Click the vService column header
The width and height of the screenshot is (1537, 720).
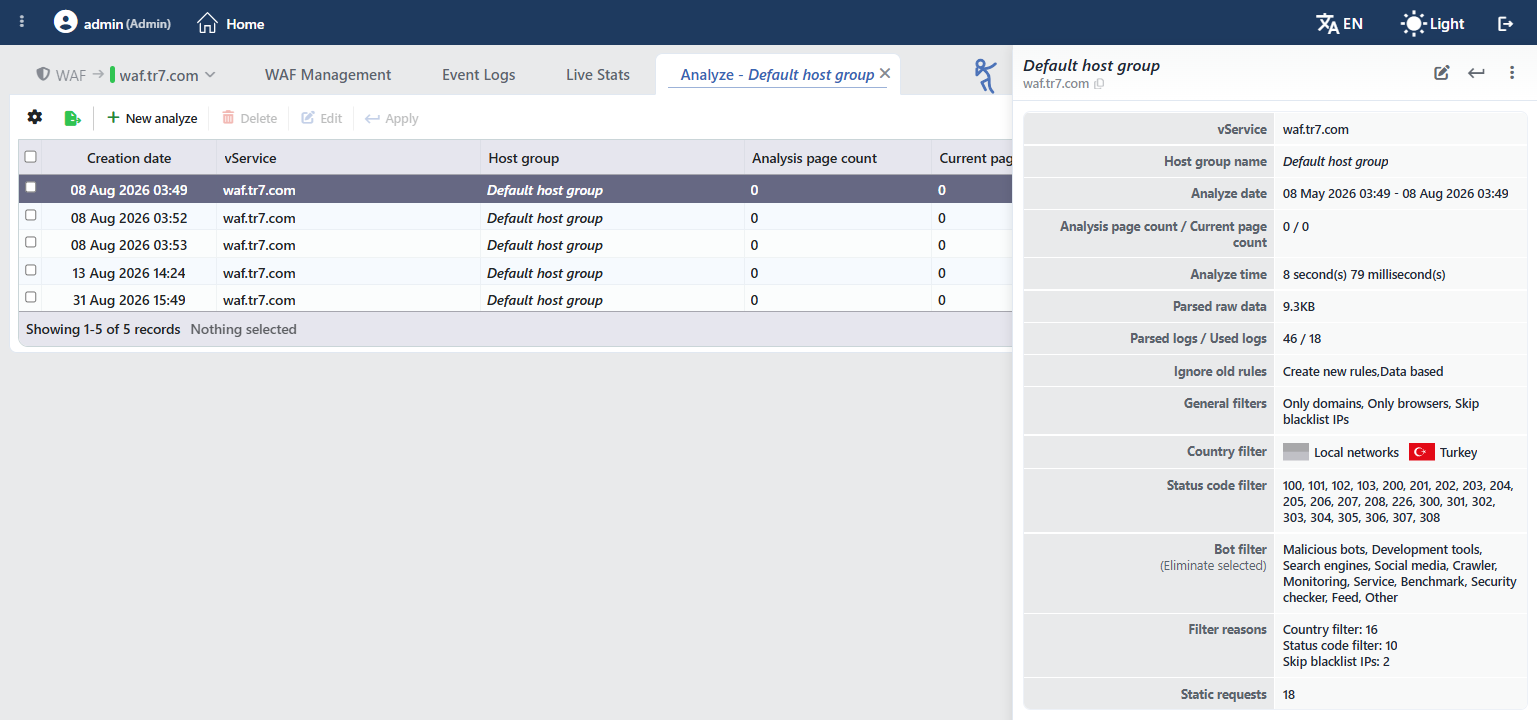(x=348, y=158)
